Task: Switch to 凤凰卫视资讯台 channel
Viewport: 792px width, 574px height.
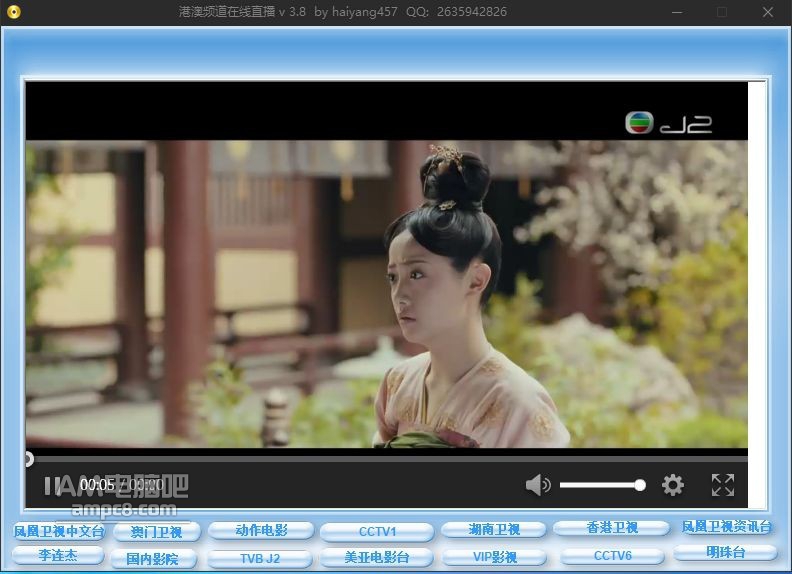Action: pyautogui.click(x=726, y=527)
